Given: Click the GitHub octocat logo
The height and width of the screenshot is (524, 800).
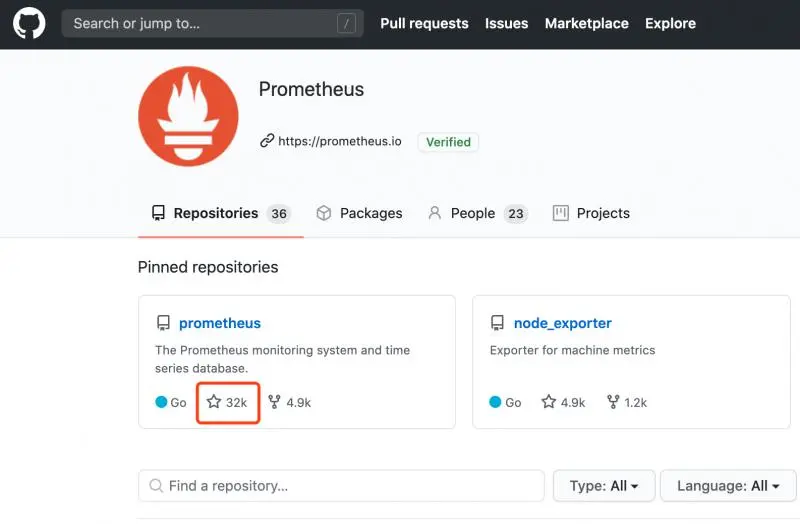Looking at the screenshot, I should (29, 23).
